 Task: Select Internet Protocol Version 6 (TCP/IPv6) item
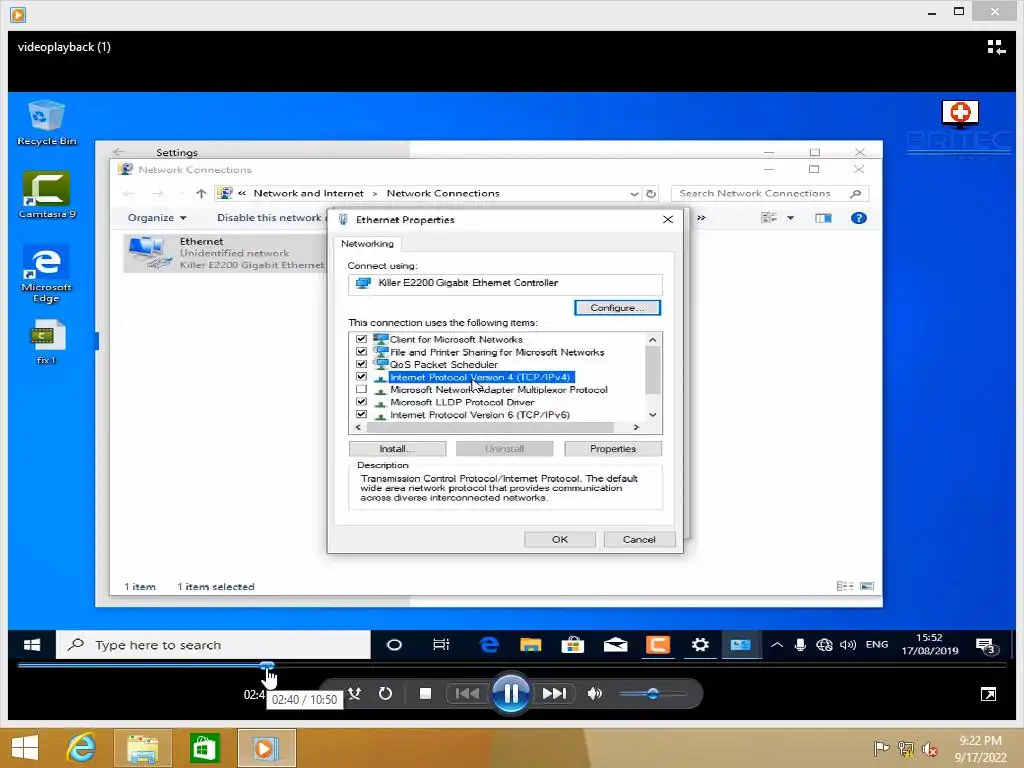click(480, 415)
